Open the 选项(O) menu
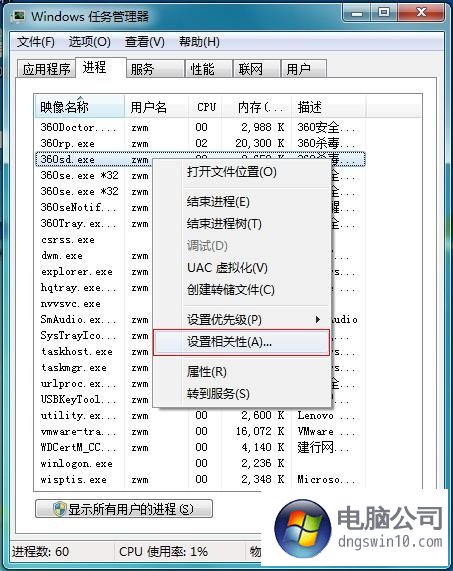453x571 pixels. (x=90, y=42)
